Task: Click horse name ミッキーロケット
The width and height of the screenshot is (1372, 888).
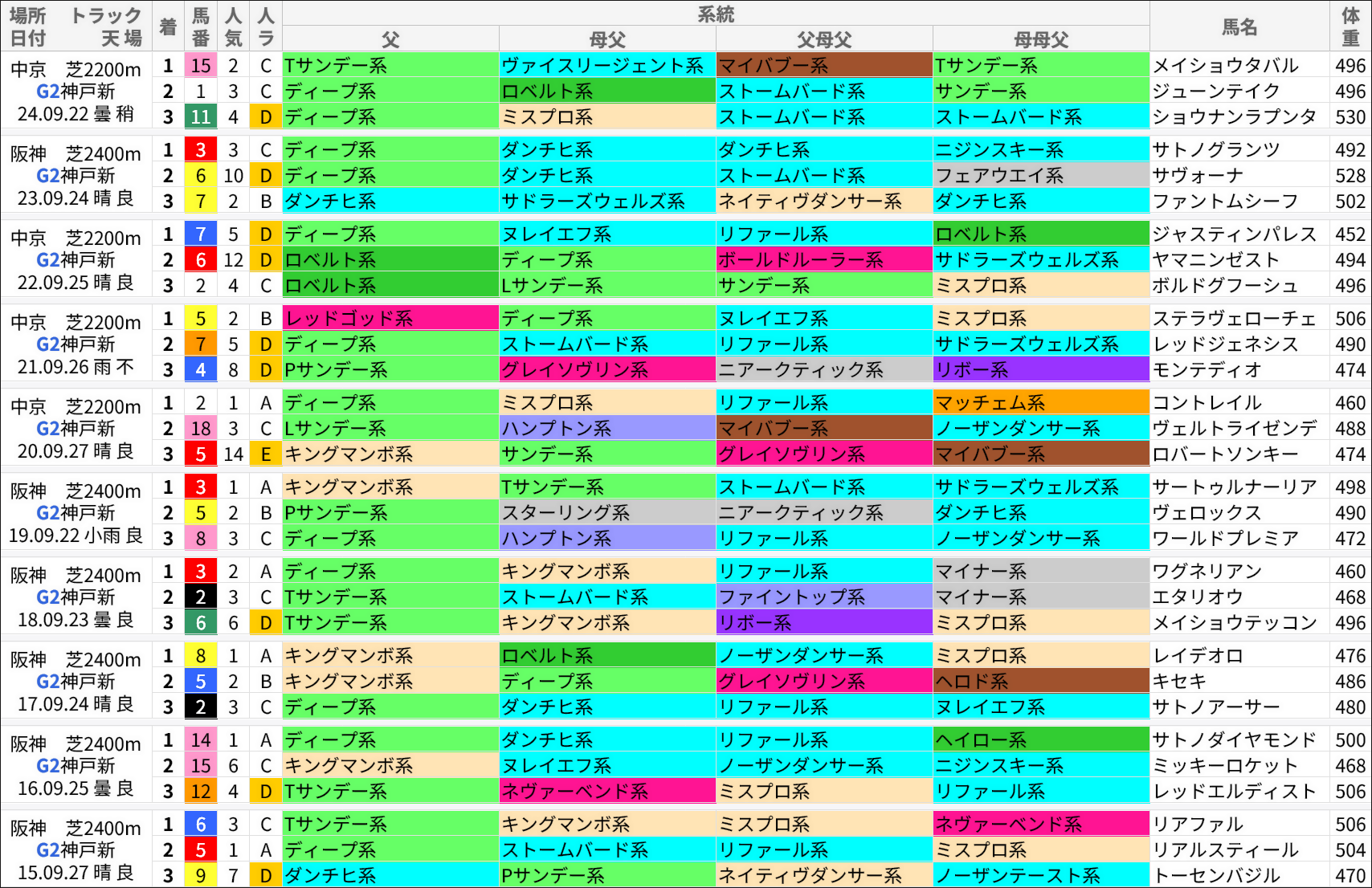Action: (x=1226, y=766)
